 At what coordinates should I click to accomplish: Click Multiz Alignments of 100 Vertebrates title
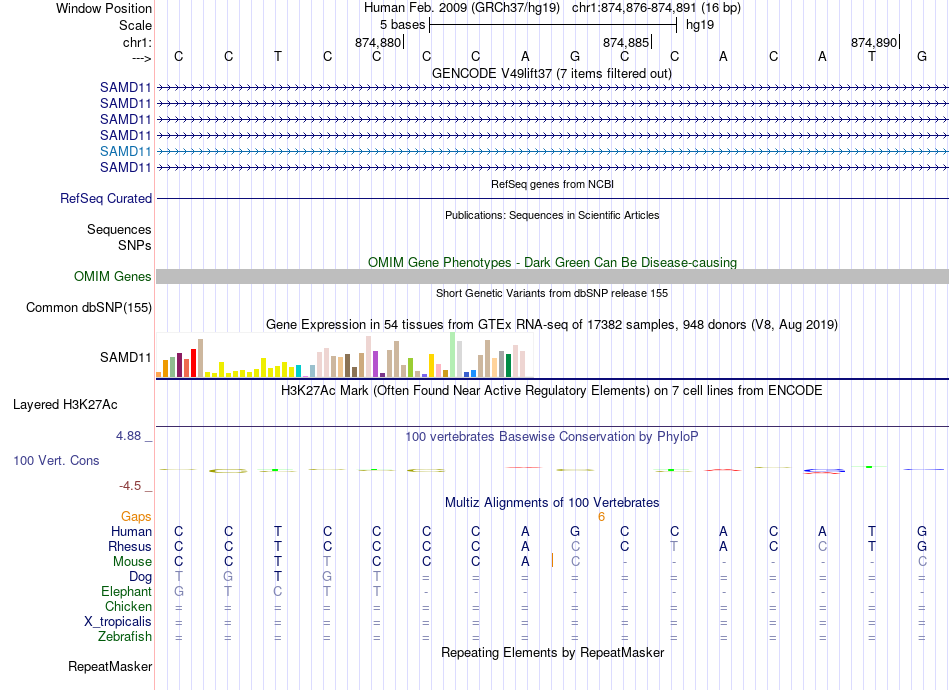[x=552, y=503]
